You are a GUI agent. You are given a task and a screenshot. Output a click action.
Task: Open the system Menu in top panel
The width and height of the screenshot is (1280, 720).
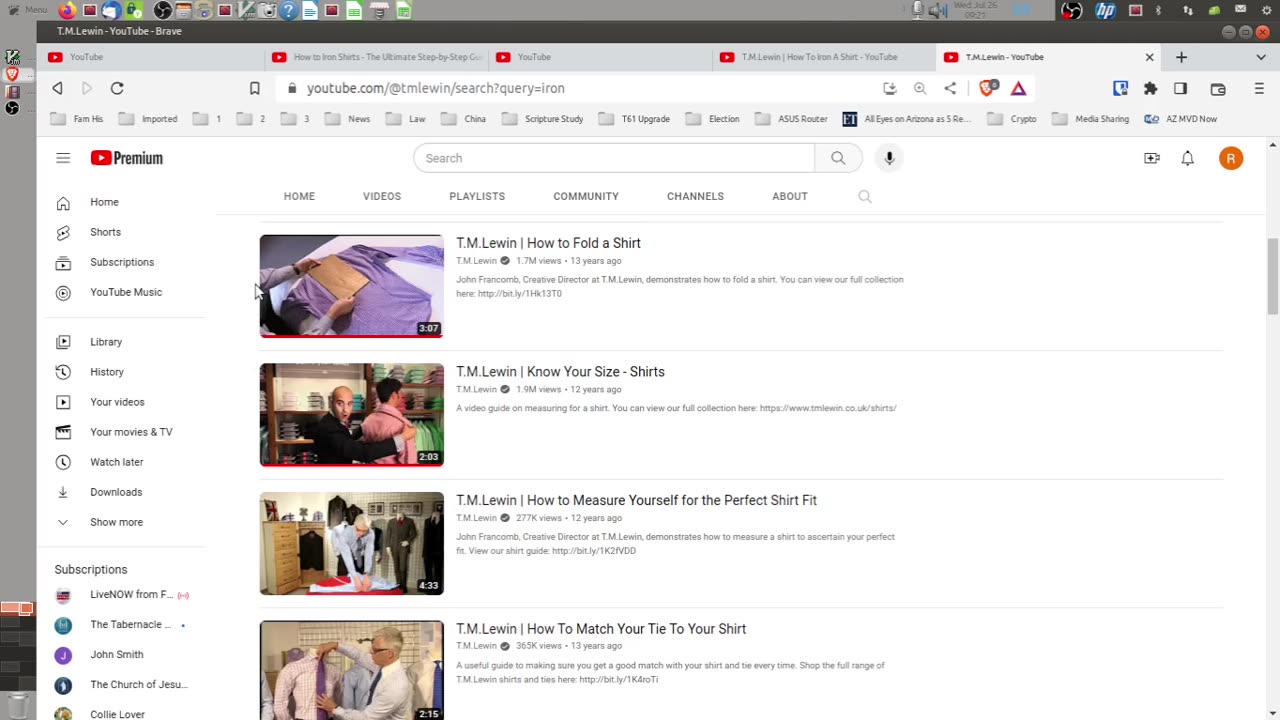coord(29,10)
